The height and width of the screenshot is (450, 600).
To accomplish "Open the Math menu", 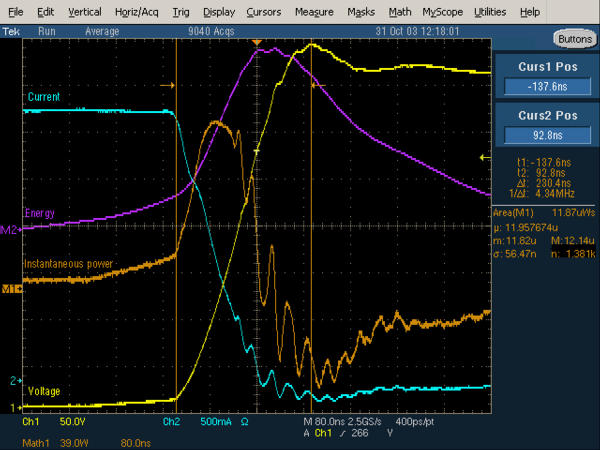I will [400, 11].
